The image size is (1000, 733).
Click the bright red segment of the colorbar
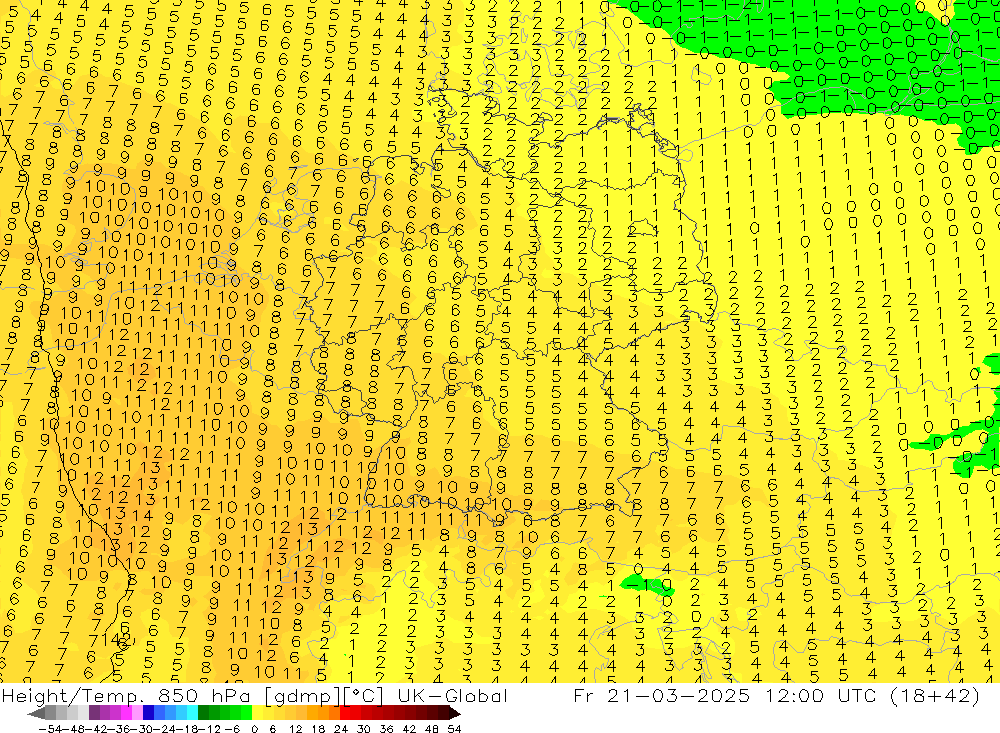[x=345, y=713]
